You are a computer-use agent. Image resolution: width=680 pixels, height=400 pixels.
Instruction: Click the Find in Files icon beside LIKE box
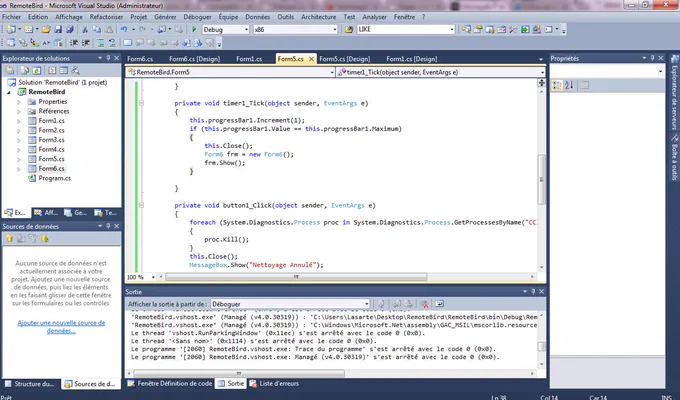tap(349, 30)
